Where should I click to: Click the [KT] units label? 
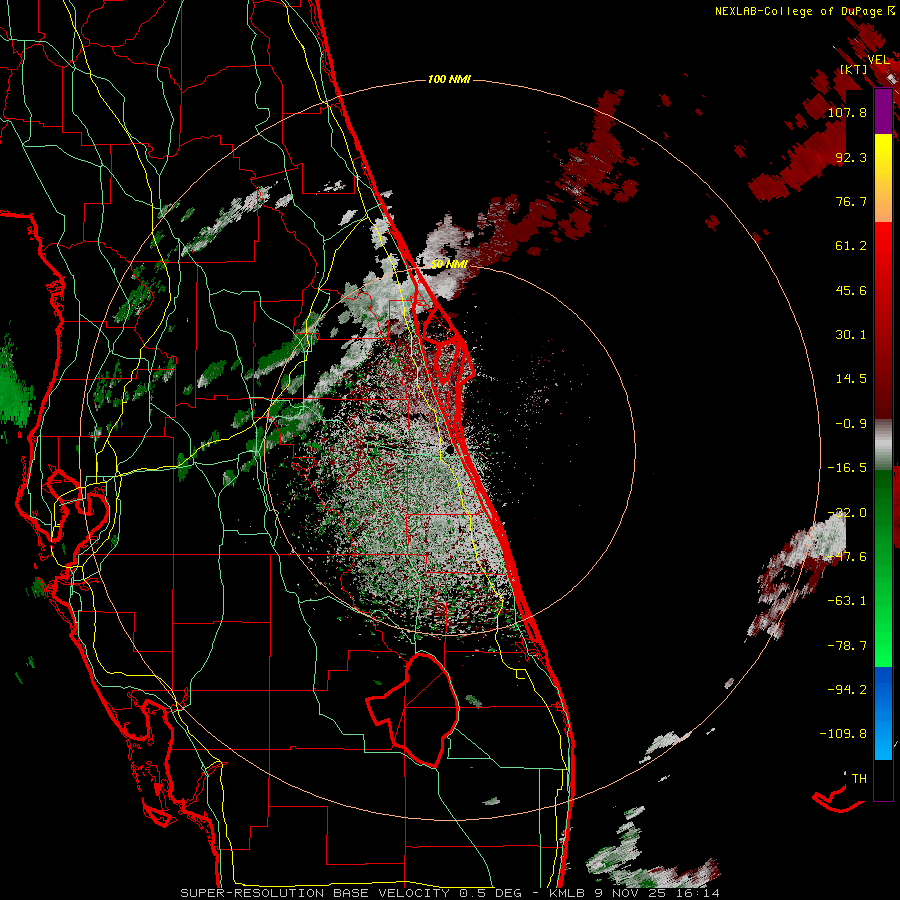point(853,69)
